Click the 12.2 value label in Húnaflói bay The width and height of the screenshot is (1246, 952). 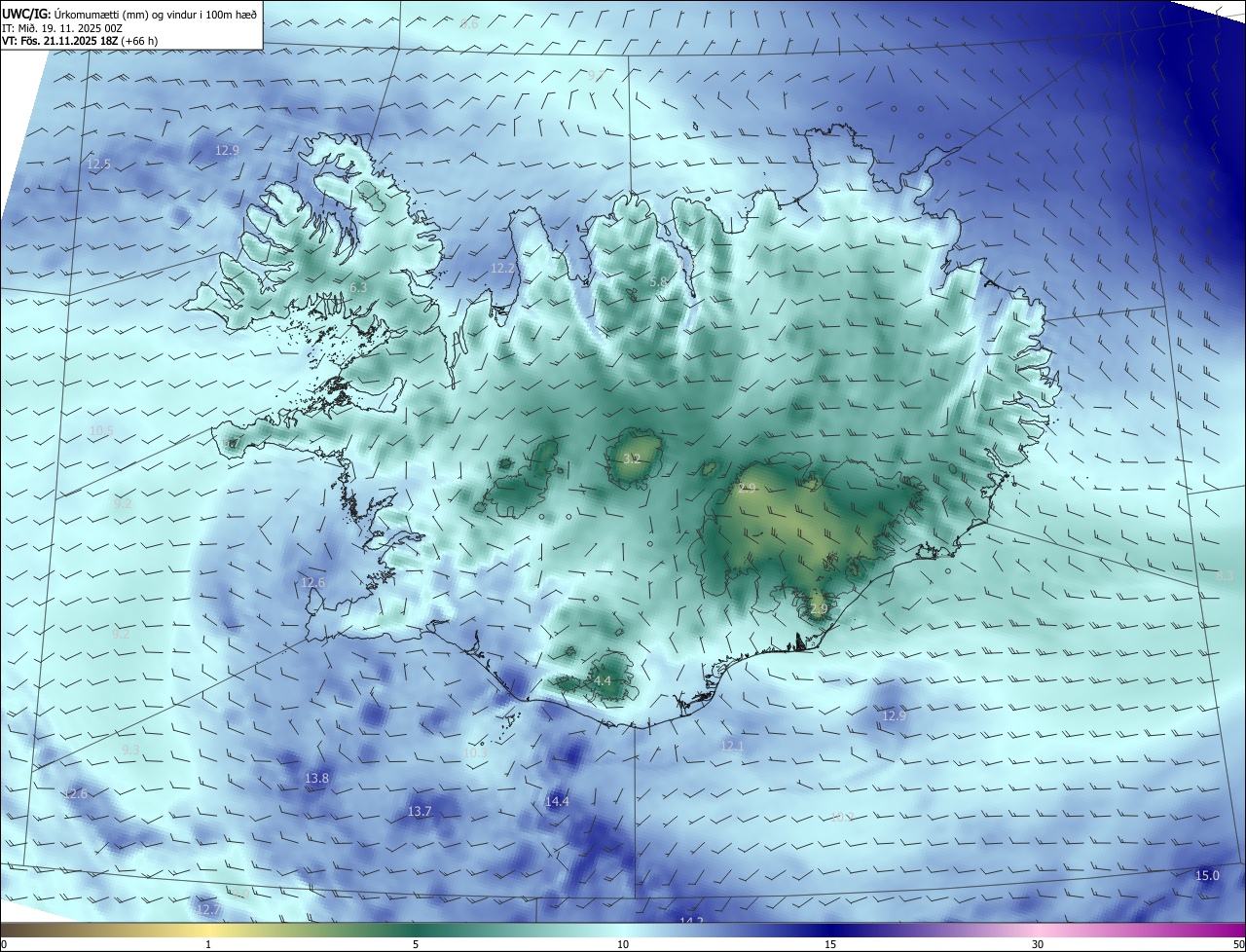502,269
